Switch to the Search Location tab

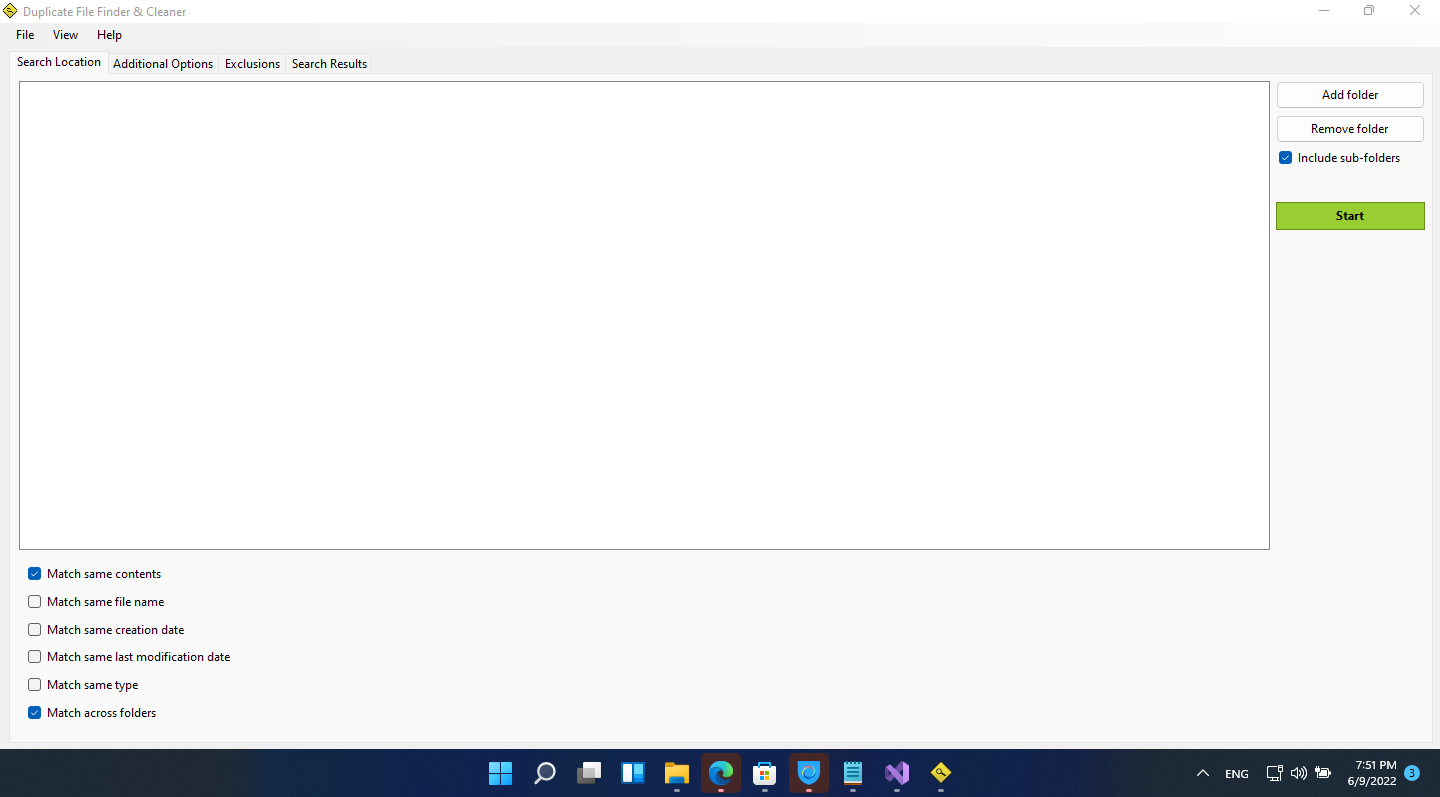59,62
